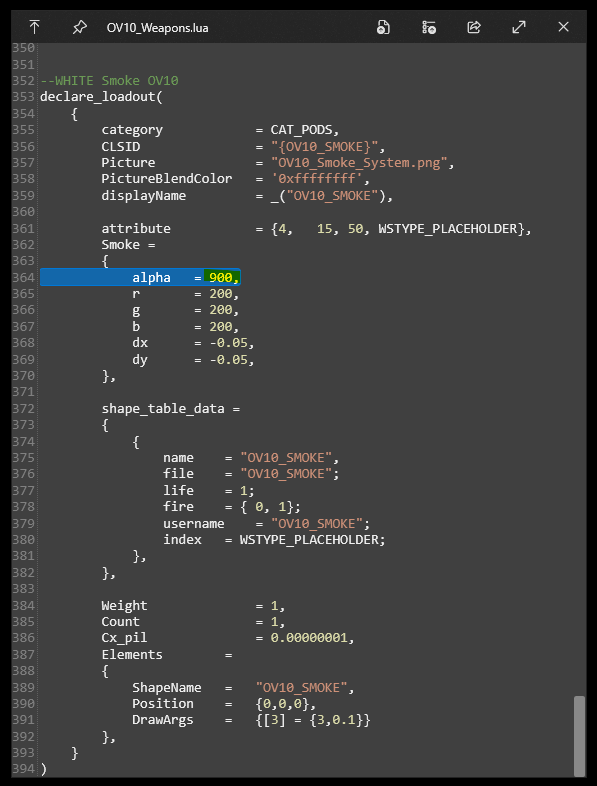
Task: Expand preview with the diagonal arrows icon
Action: click(519, 27)
